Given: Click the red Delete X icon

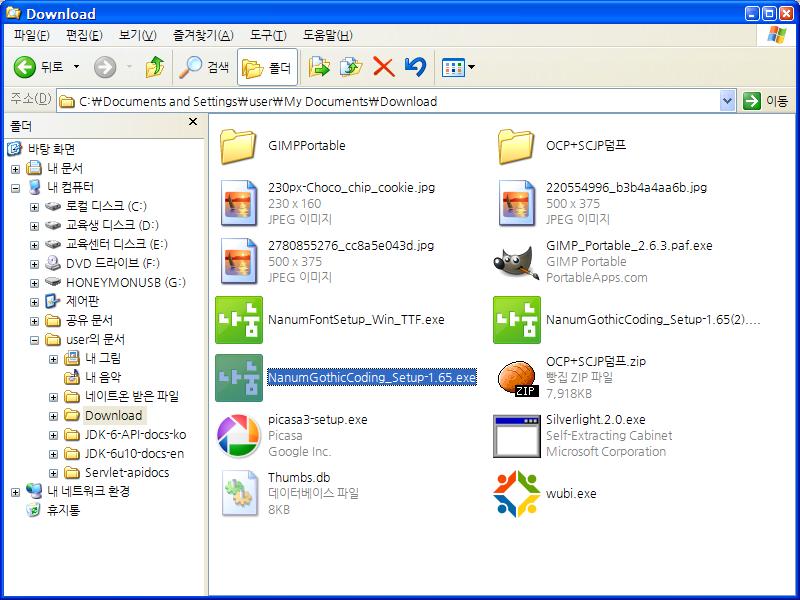Looking at the screenshot, I should pos(384,67).
